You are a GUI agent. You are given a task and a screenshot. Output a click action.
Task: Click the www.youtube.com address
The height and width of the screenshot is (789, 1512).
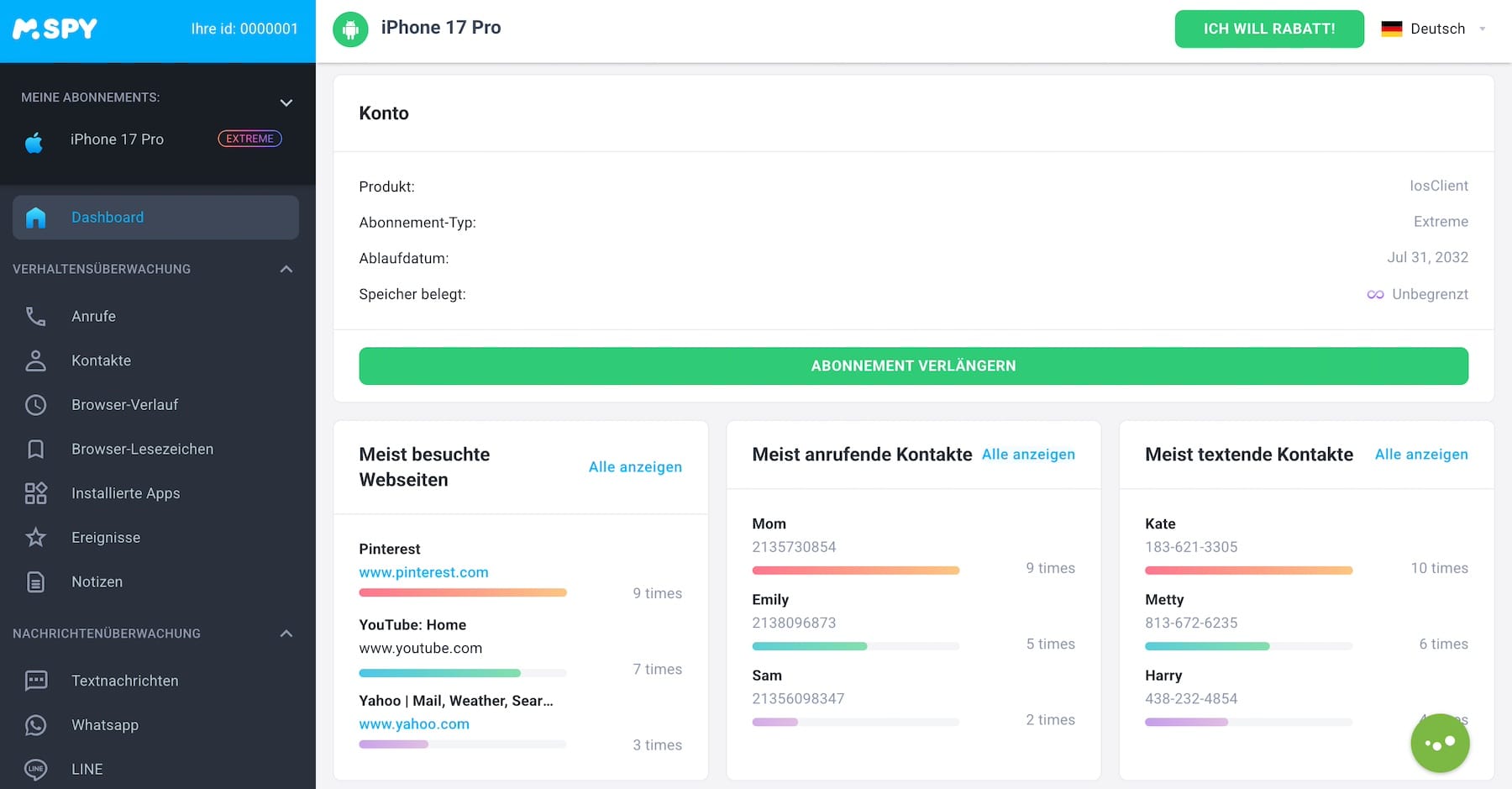[420, 649]
